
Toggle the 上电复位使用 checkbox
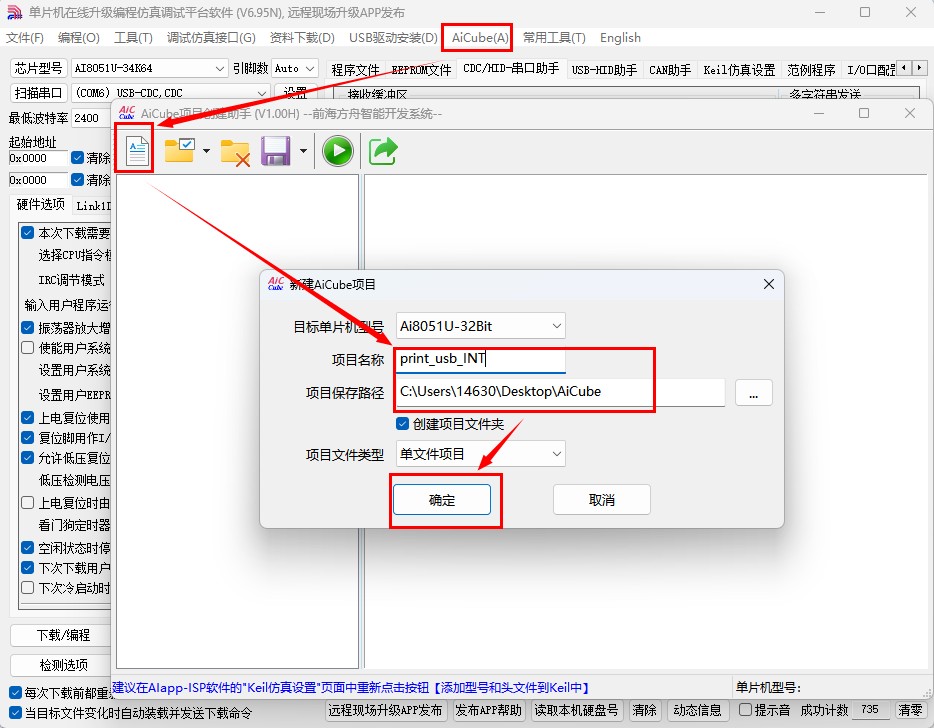point(27,418)
